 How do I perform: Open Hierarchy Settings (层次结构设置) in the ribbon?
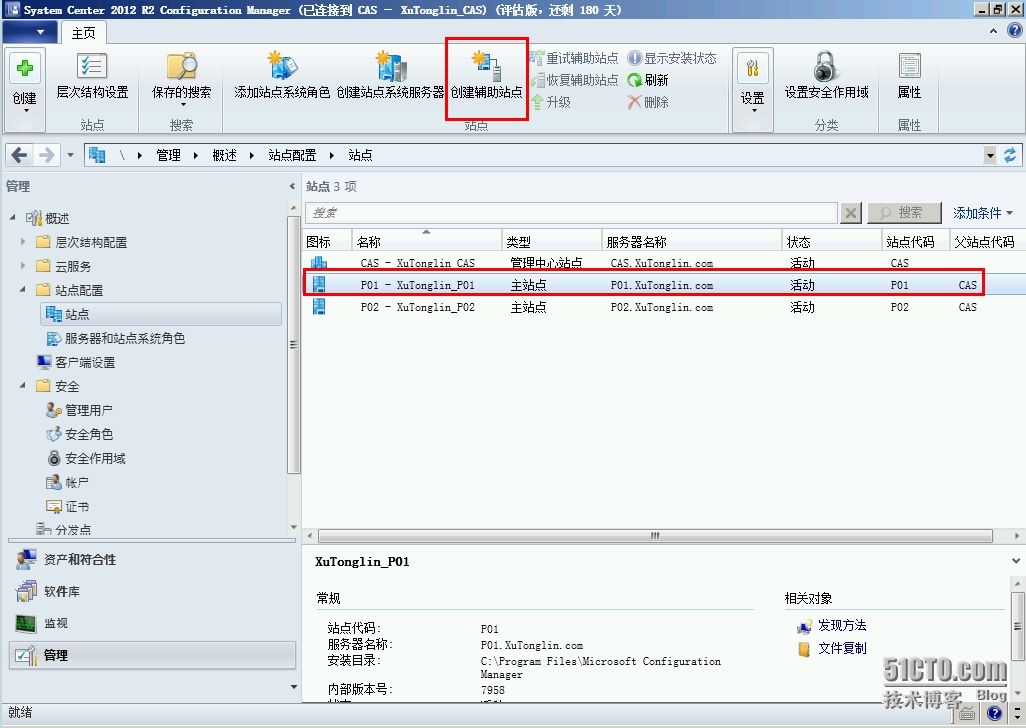pyautogui.click(x=92, y=77)
